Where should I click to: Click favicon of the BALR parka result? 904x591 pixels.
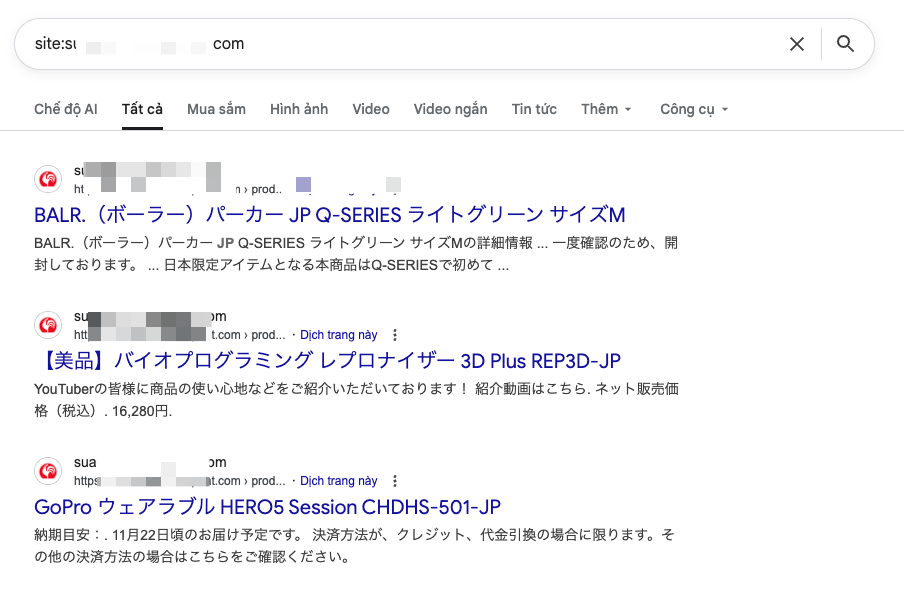[48, 179]
